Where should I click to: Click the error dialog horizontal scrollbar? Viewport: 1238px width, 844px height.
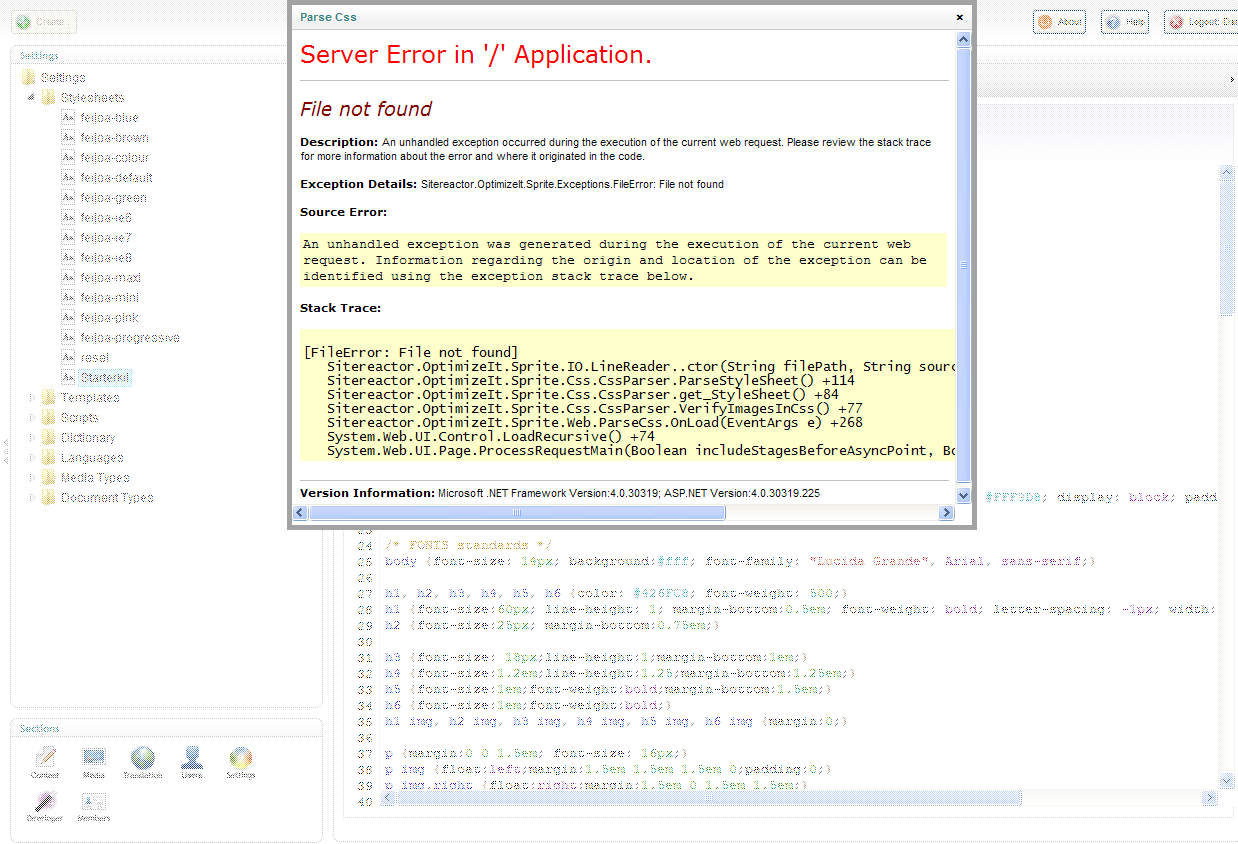pyautogui.click(x=517, y=513)
